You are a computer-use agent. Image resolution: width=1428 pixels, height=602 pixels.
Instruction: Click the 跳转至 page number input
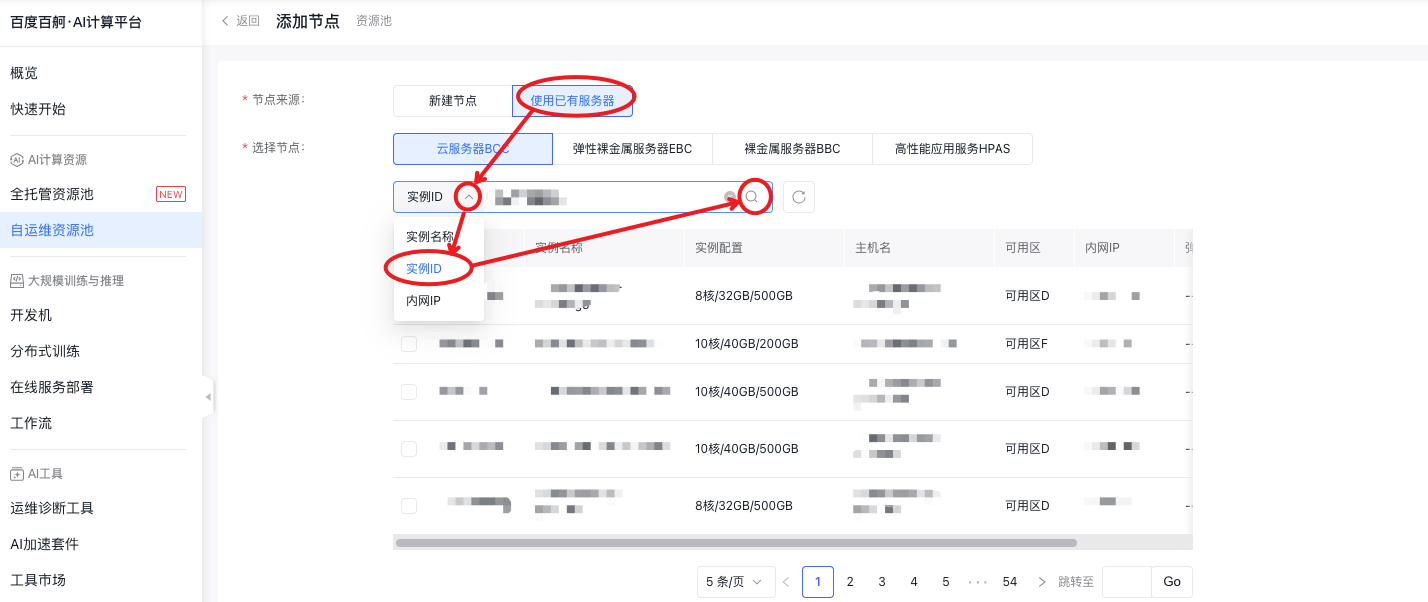pyautogui.click(x=1126, y=582)
